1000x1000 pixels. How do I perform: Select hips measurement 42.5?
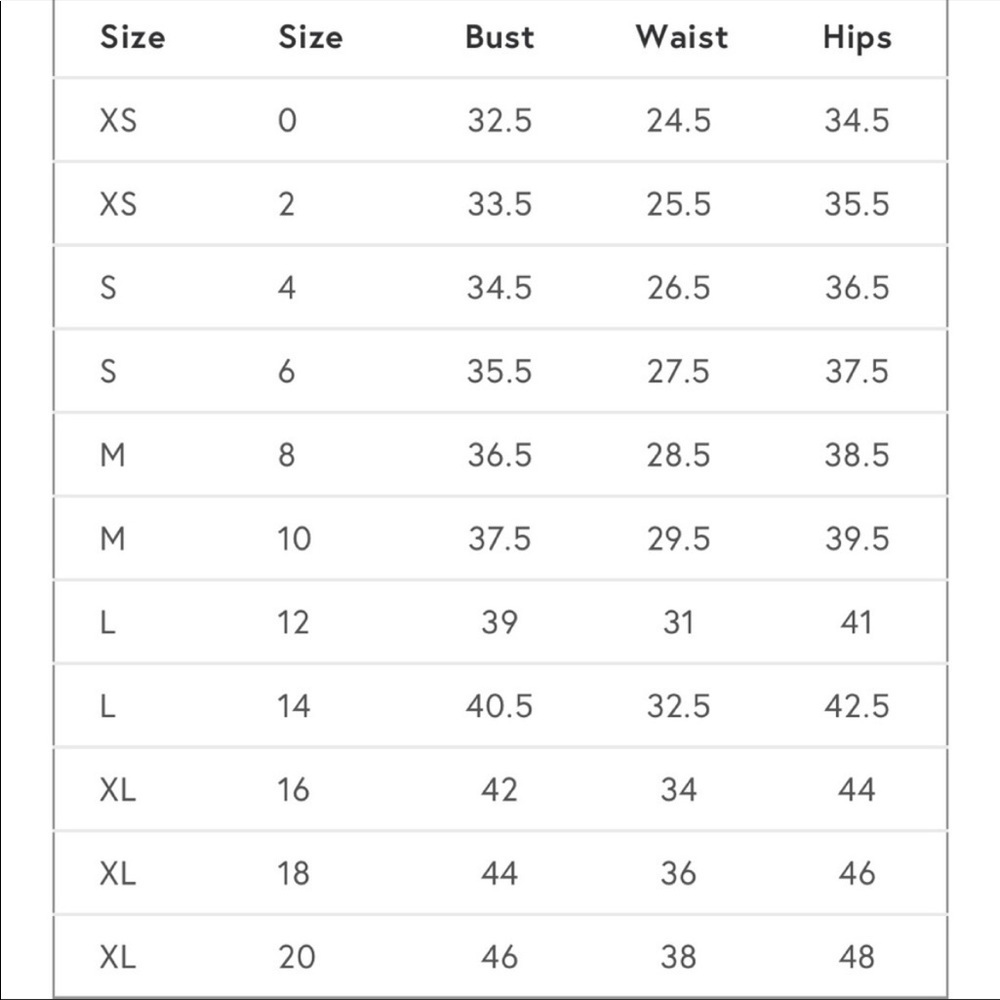click(x=857, y=706)
